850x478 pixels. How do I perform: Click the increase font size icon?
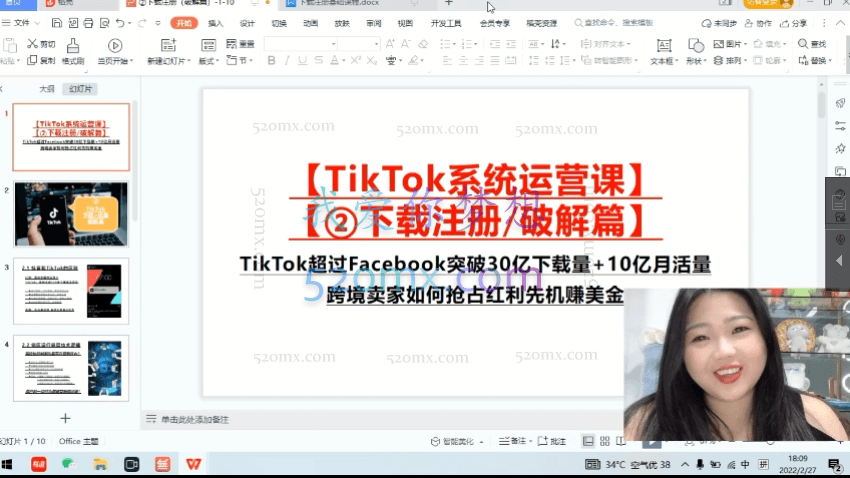390,44
